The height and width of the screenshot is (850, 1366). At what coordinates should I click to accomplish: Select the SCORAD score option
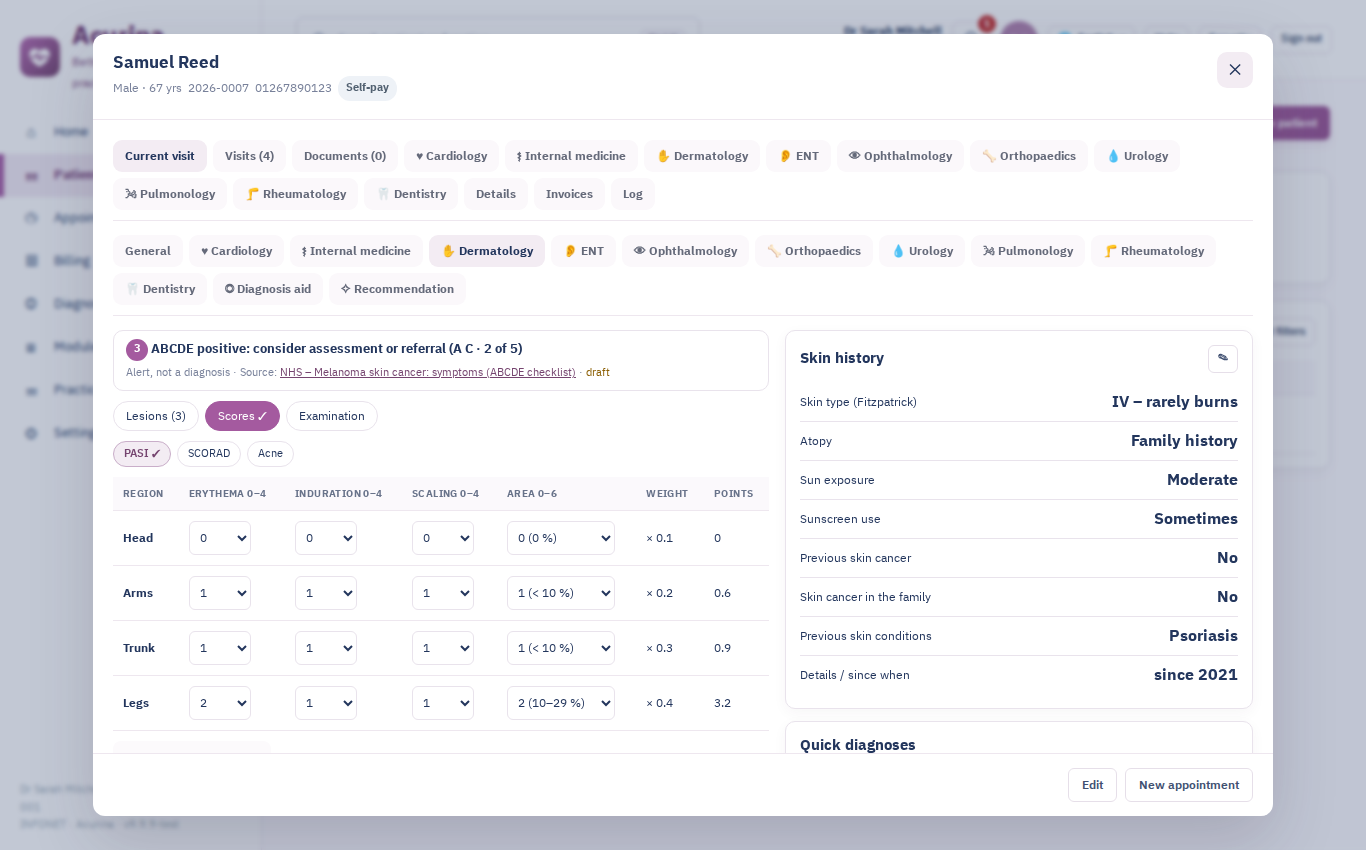[209, 454]
